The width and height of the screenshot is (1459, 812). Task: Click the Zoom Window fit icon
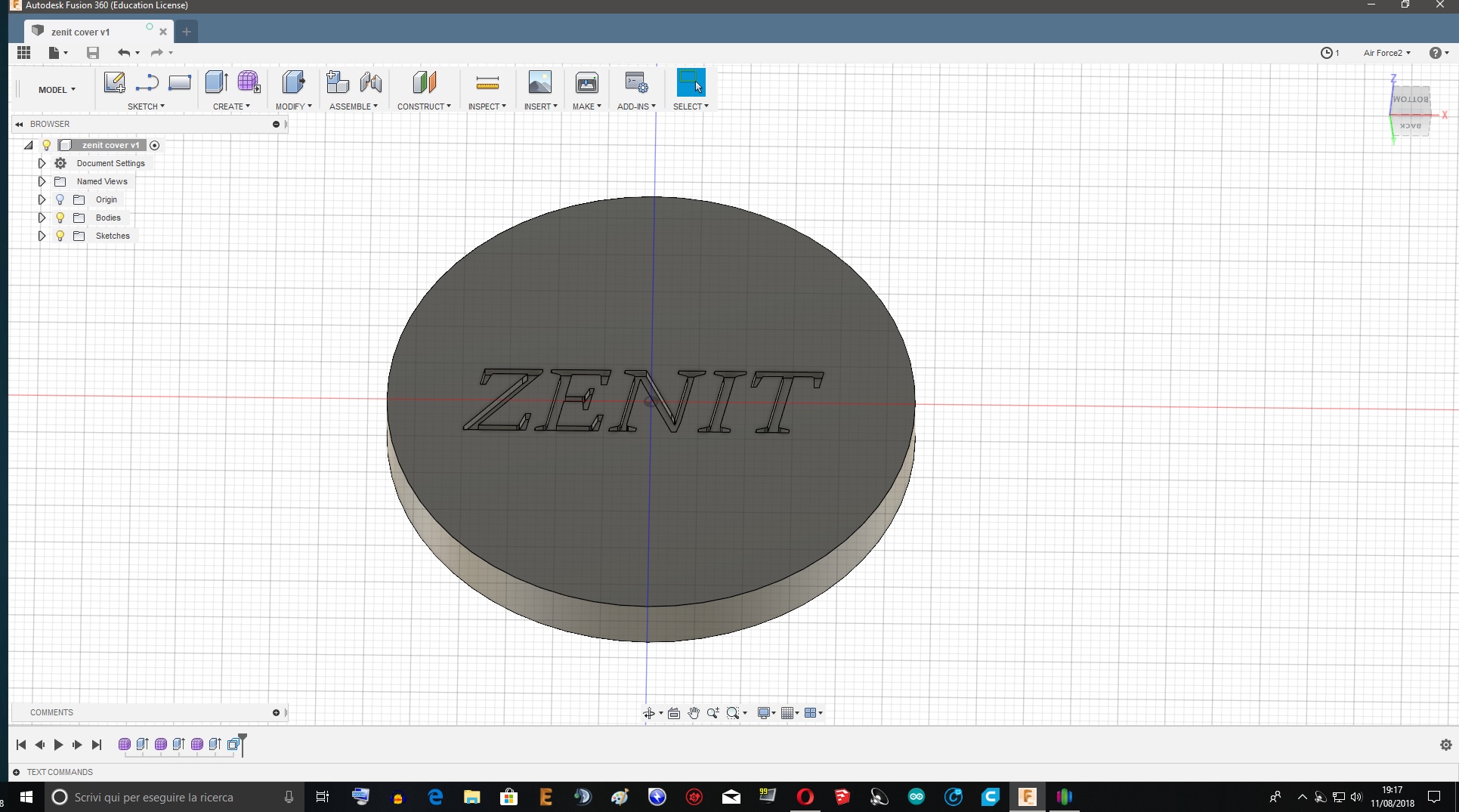(732, 713)
